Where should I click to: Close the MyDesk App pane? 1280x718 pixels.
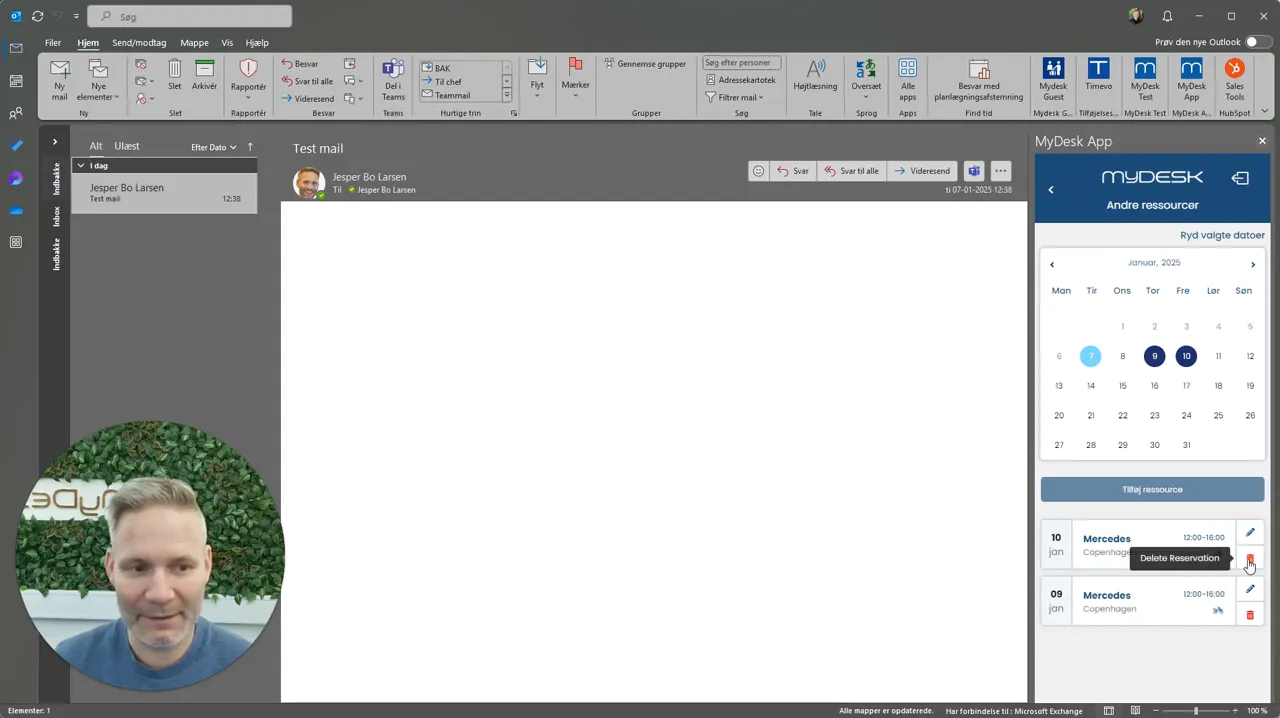(x=1262, y=141)
